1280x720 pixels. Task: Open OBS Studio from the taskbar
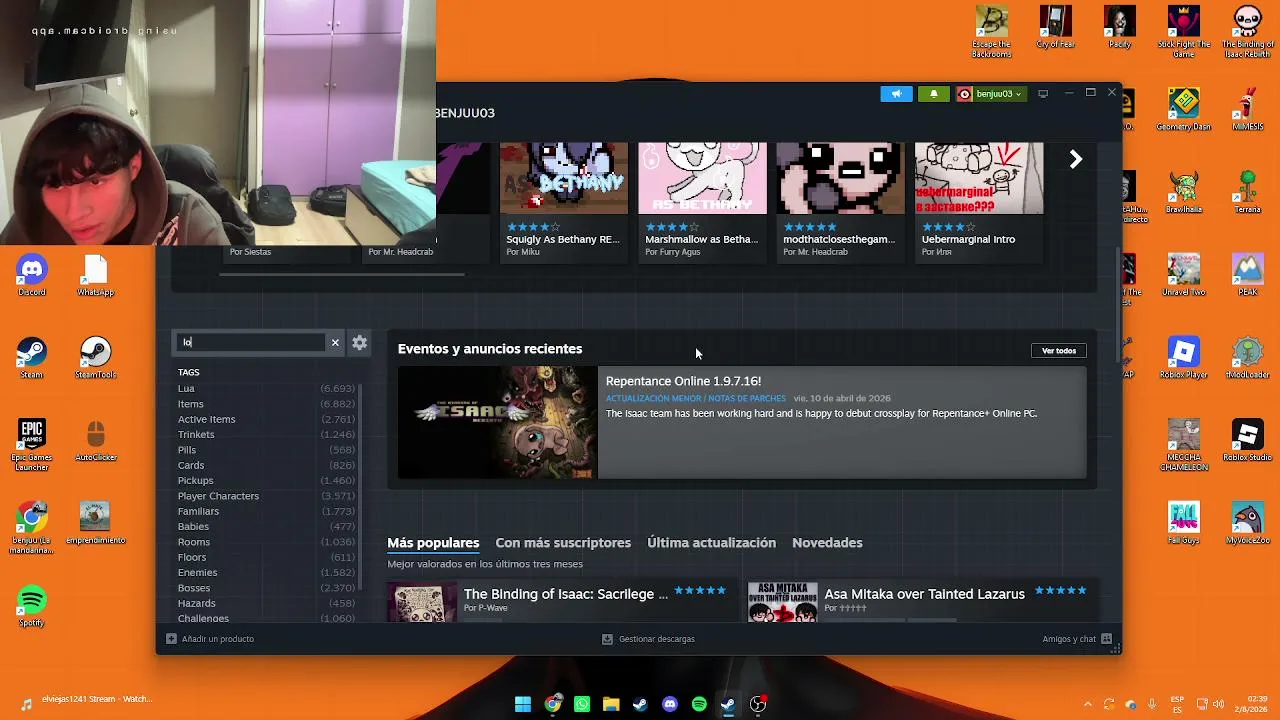(x=758, y=704)
